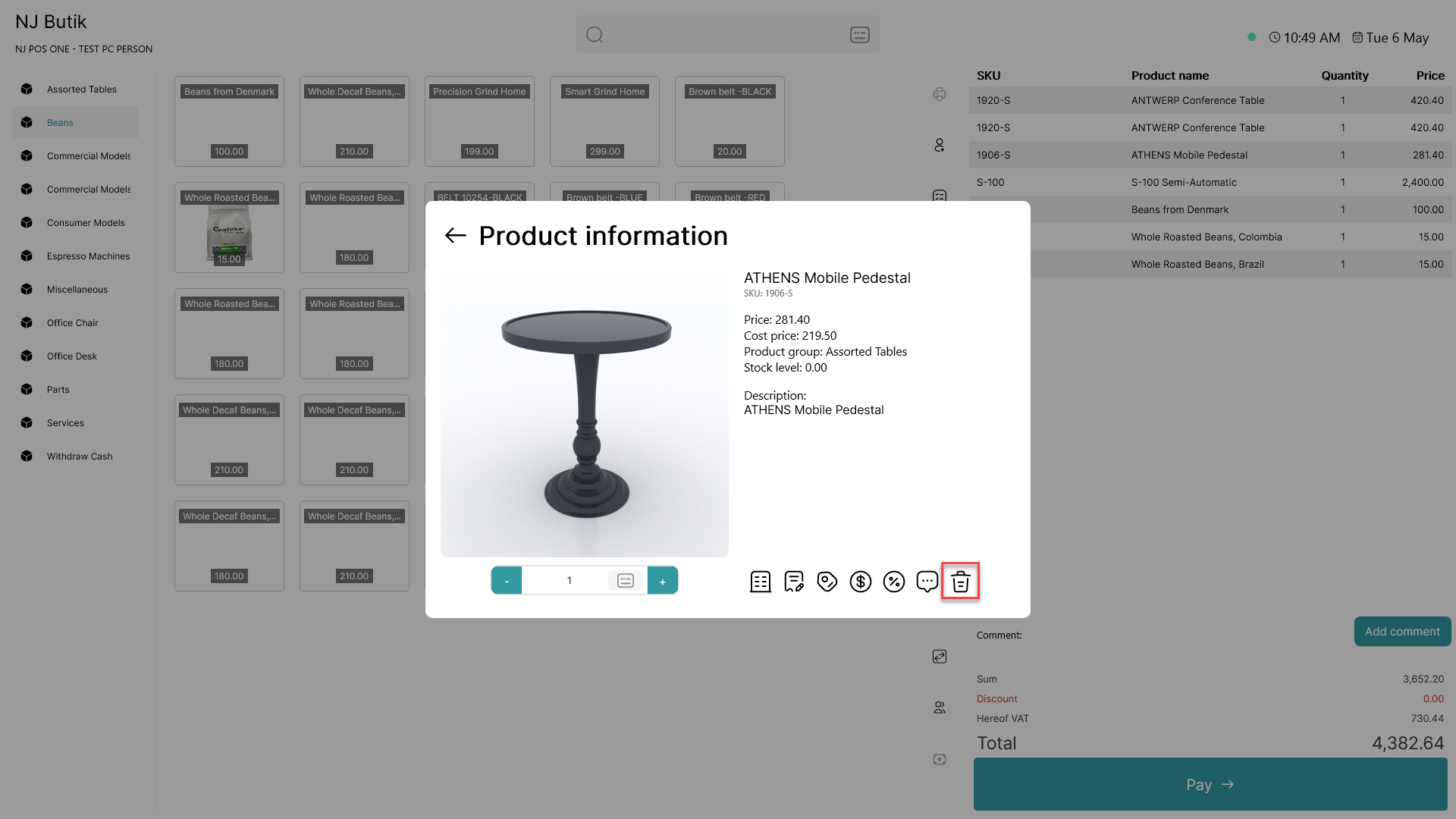Add the Smart Grind Home tile
The width and height of the screenshot is (1456, 819).
point(604,121)
